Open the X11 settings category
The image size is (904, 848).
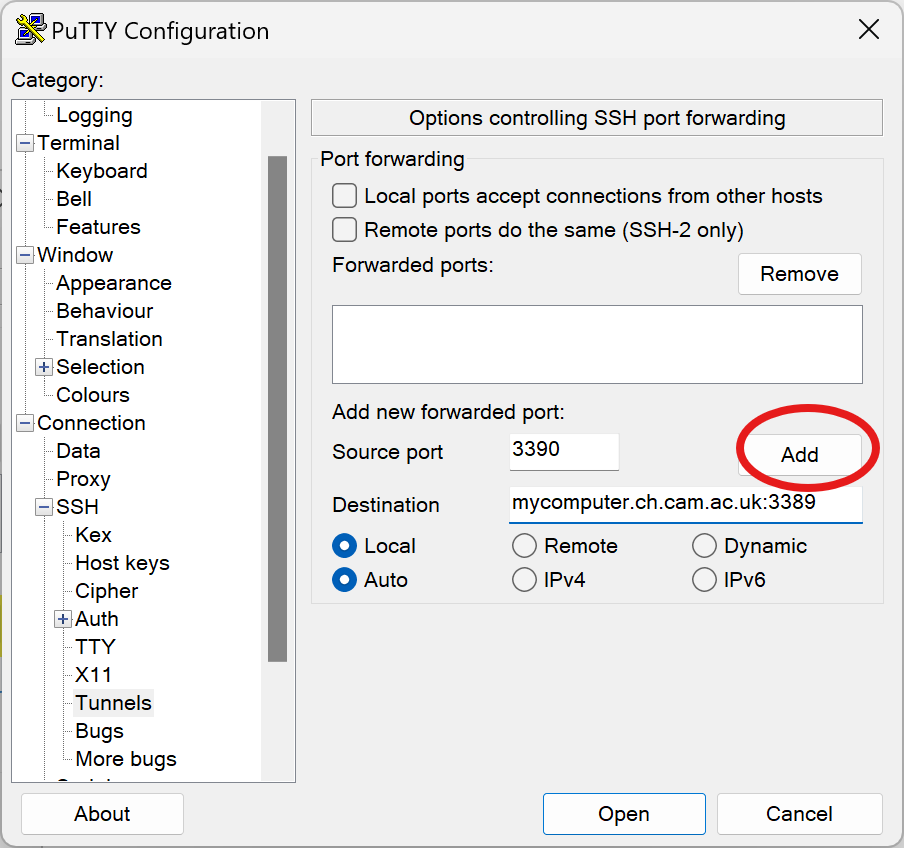[x=93, y=675]
